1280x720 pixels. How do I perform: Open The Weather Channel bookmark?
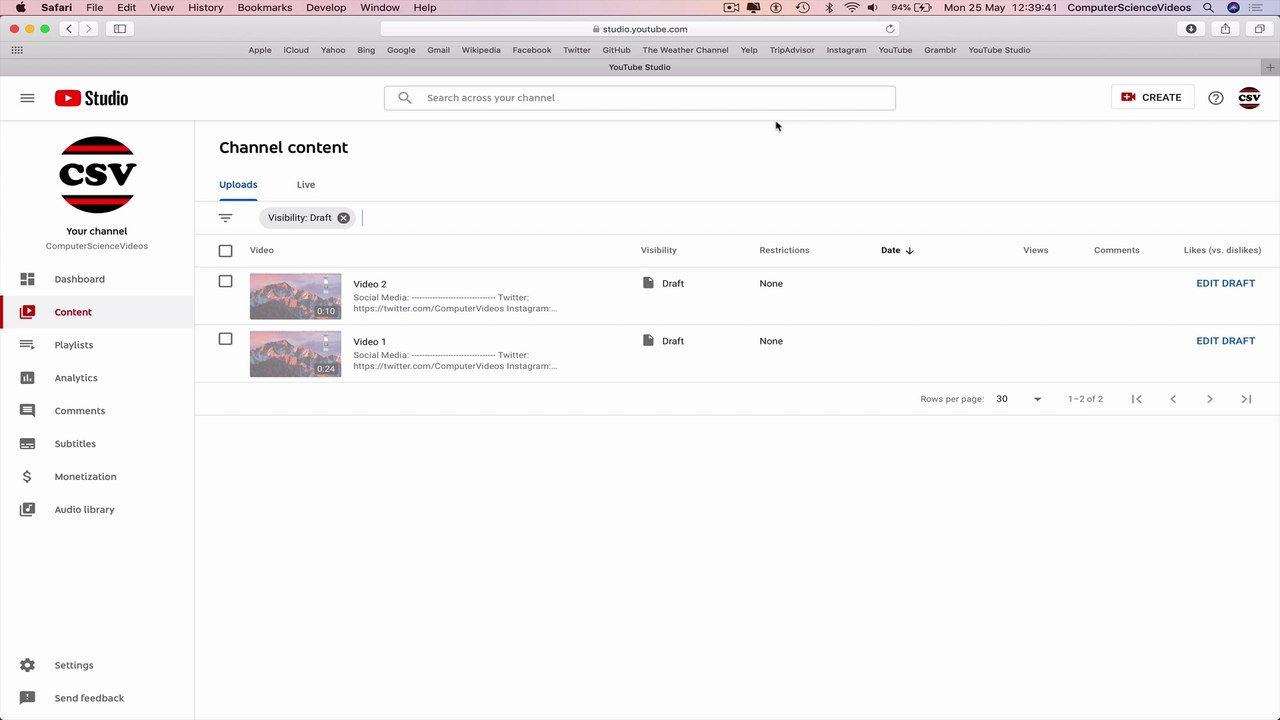[x=685, y=50]
